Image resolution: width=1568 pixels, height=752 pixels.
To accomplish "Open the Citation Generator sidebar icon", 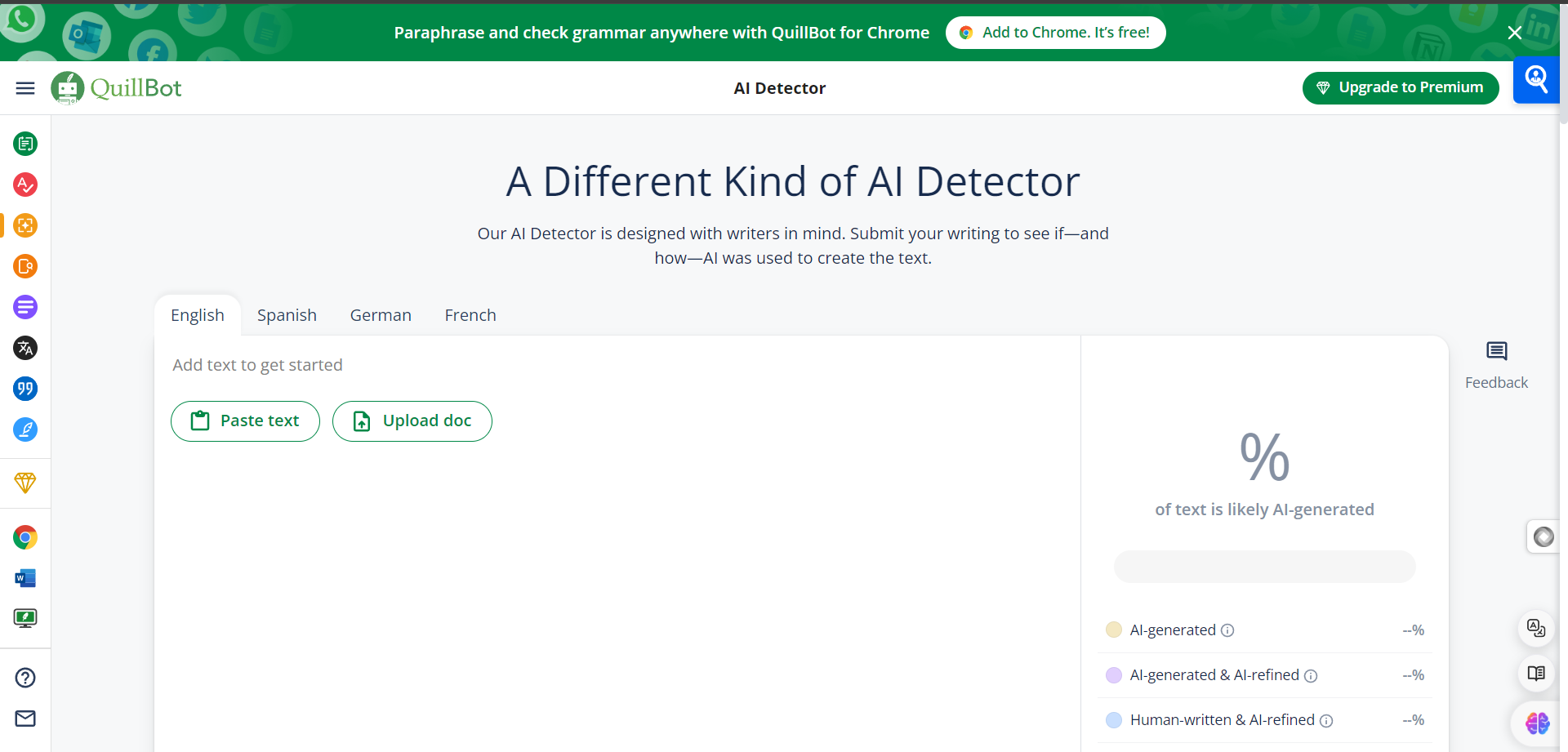I will click(x=25, y=389).
